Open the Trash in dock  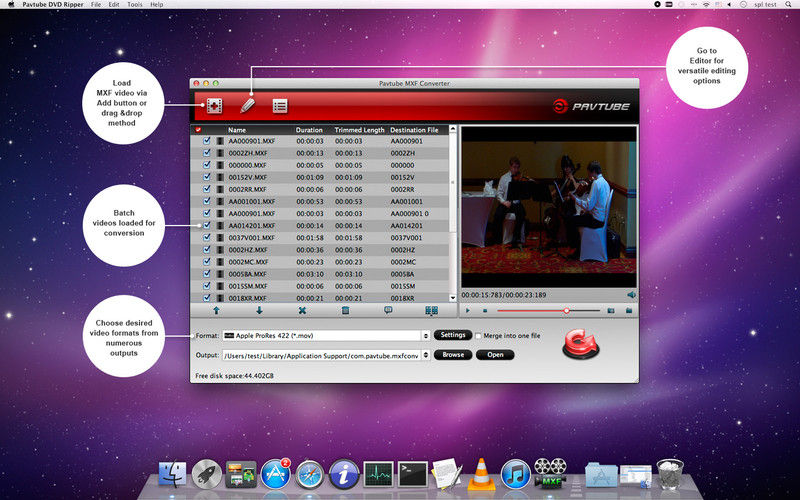tap(670, 474)
